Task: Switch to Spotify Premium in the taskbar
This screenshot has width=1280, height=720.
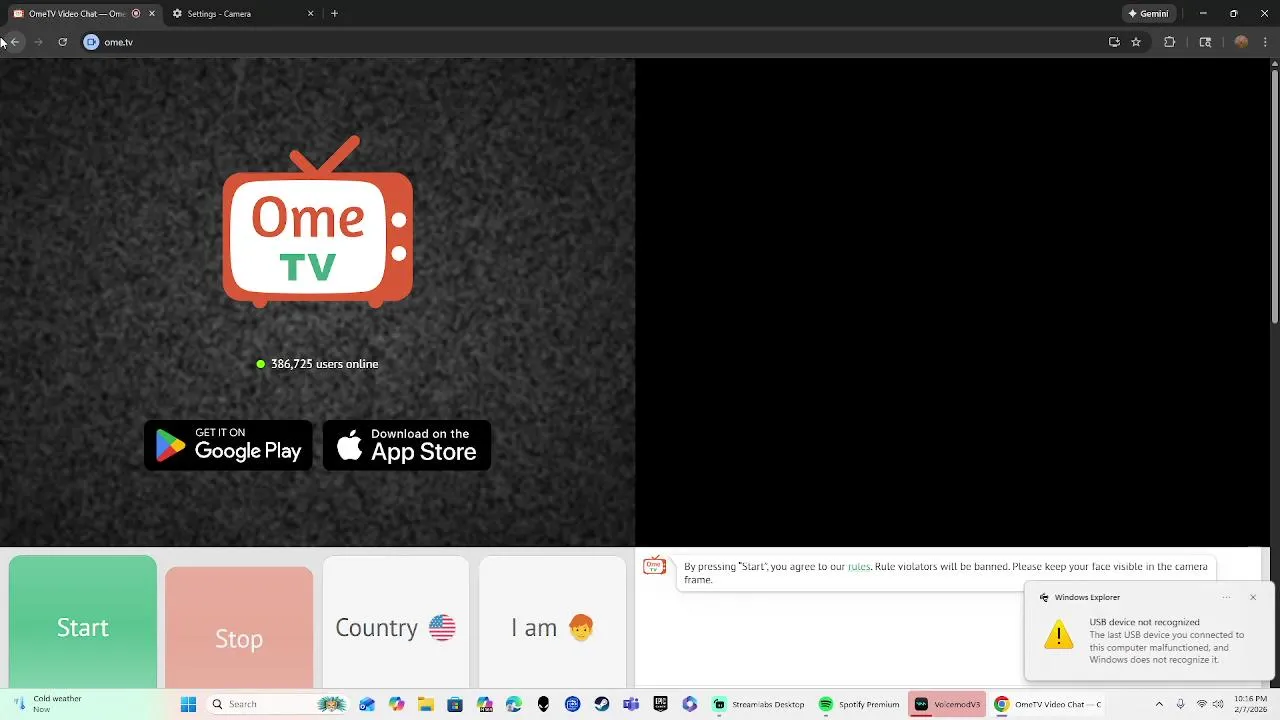Action: (x=860, y=704)
